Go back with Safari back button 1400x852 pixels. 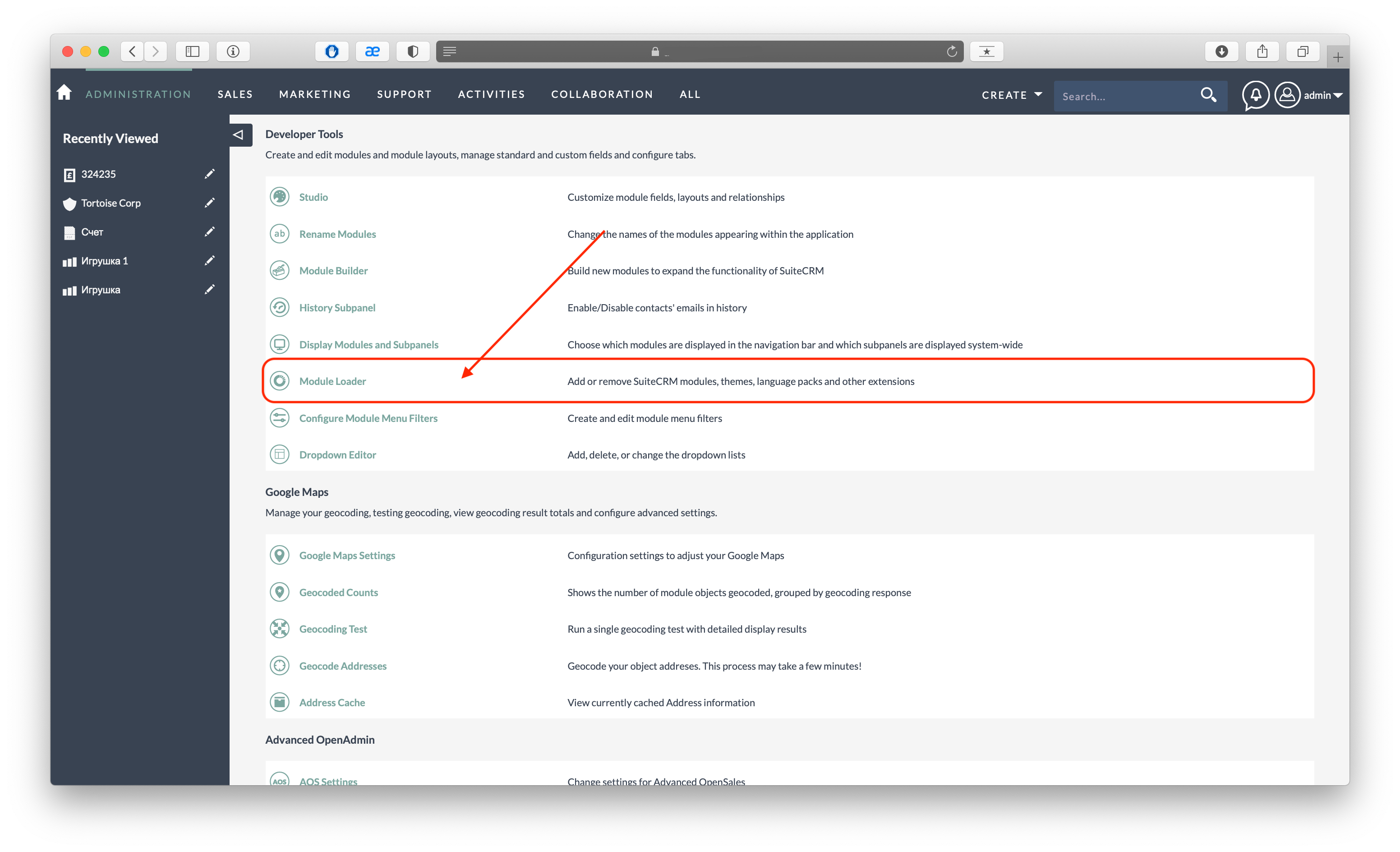tap(132, 51)
